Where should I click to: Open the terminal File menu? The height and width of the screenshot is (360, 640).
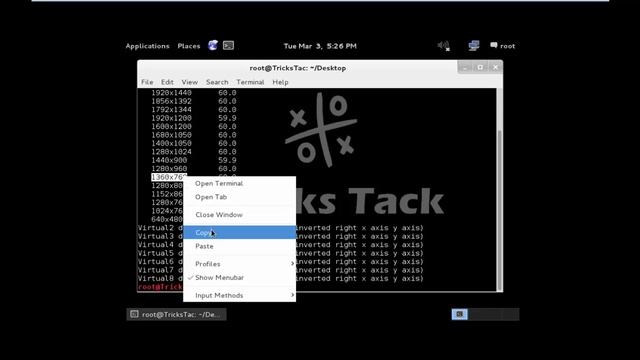coord(147,82)
